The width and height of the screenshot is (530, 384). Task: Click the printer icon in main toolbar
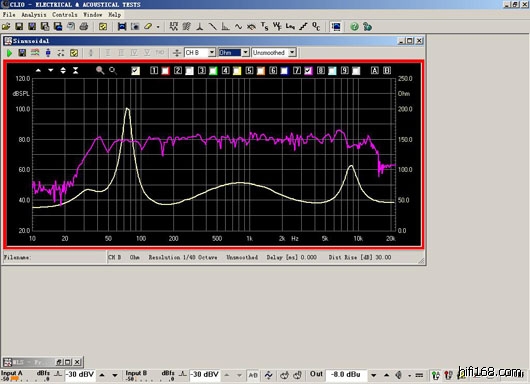[84, 26]
